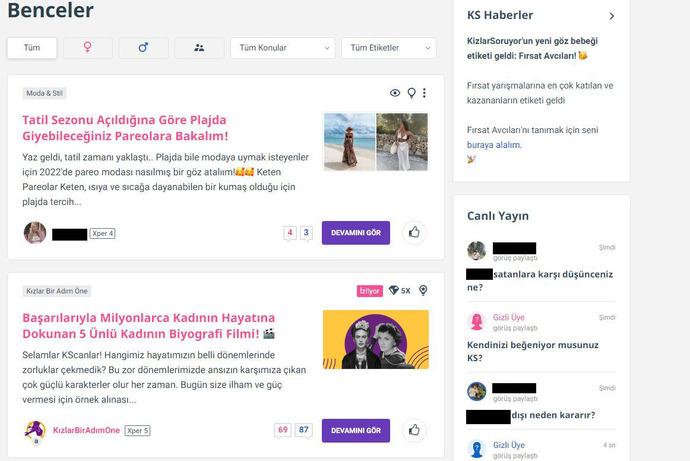The height and width of the screenshot is (461, 690).
Task: Filter posts by female icon
Action: [x=88, y=48]
